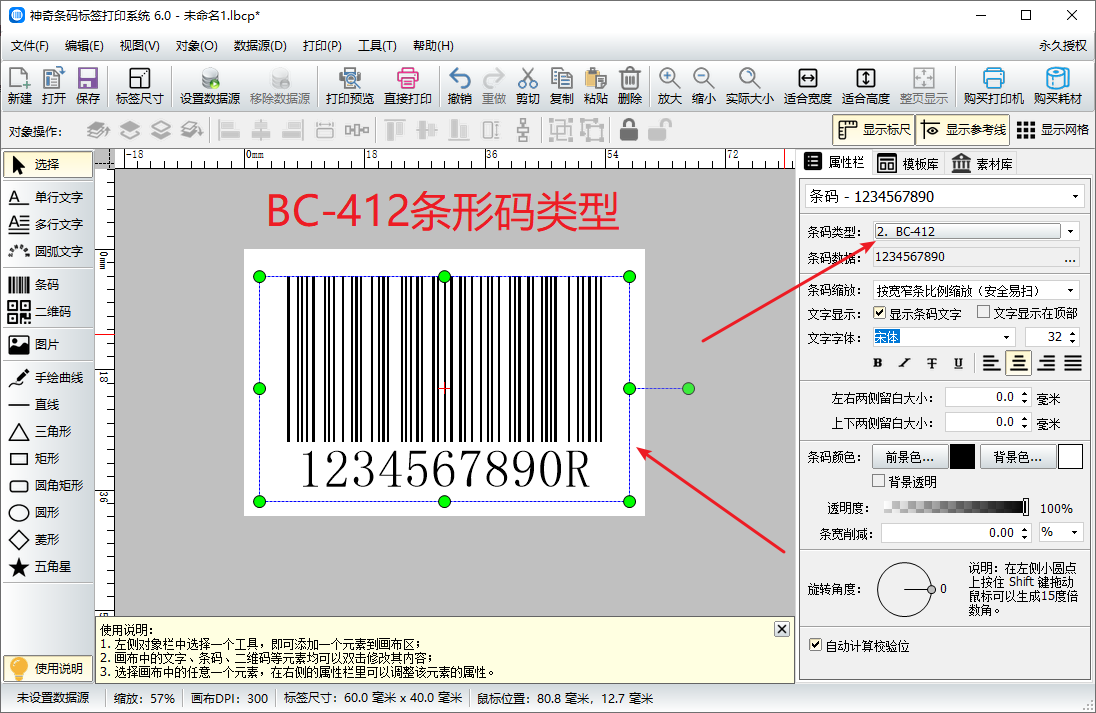Click the New (新建) toolbar icon
This screenshot has width=1096, height=713.
[20, 86]
